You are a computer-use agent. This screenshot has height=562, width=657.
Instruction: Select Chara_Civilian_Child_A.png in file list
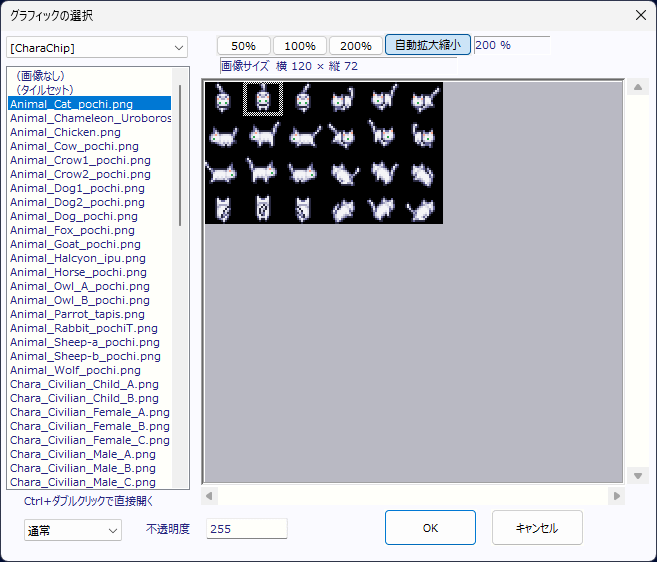pos(84,384)
